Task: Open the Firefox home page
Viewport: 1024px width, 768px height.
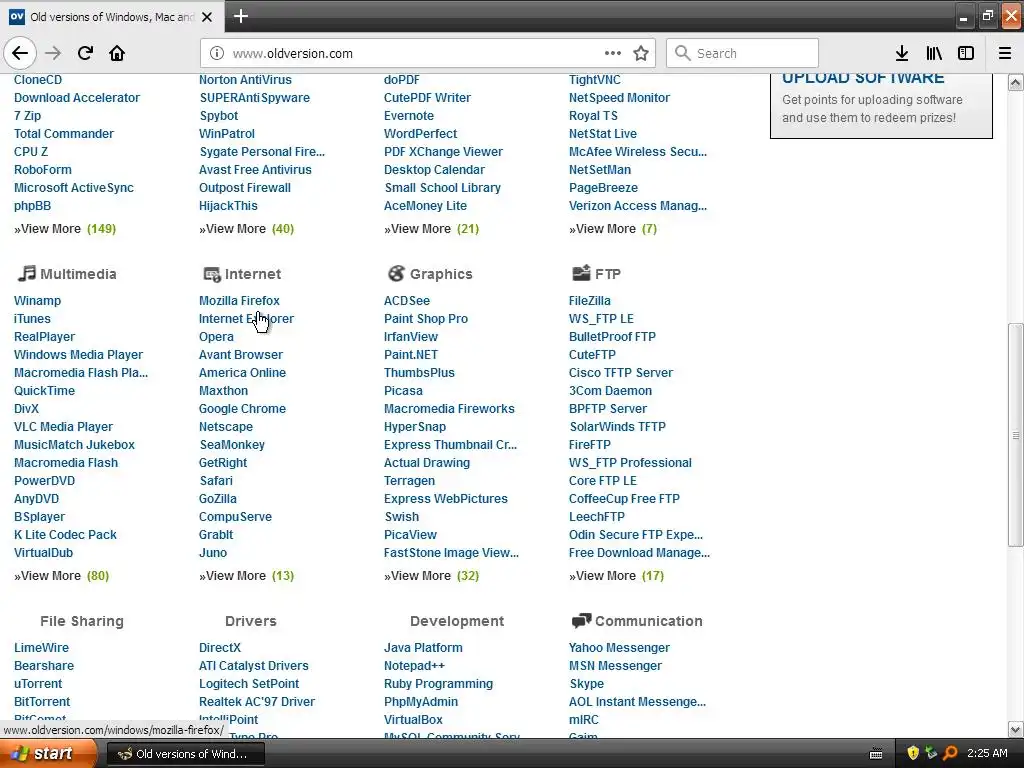Action: [117, 53]
